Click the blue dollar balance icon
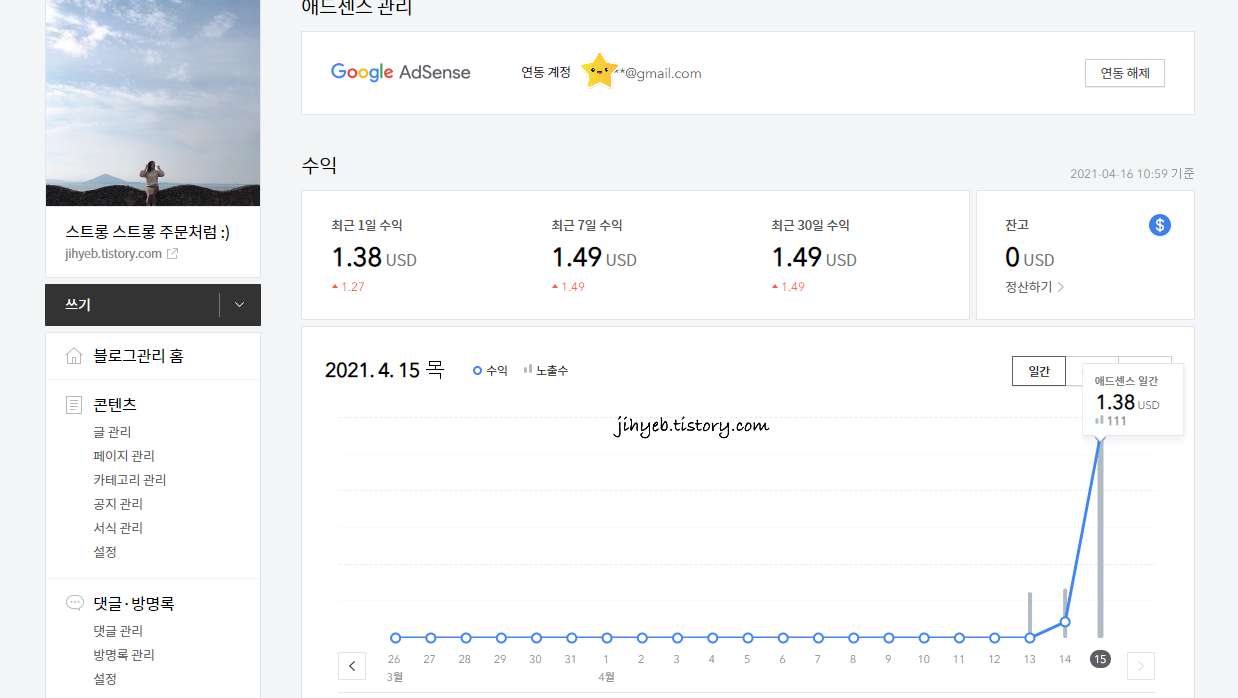 [x=1159, y=225]
